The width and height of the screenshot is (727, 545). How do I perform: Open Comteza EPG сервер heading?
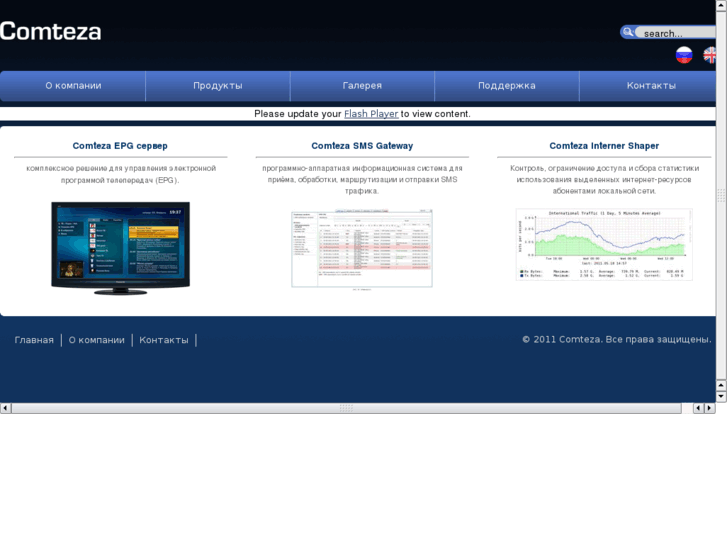(120, 146)
